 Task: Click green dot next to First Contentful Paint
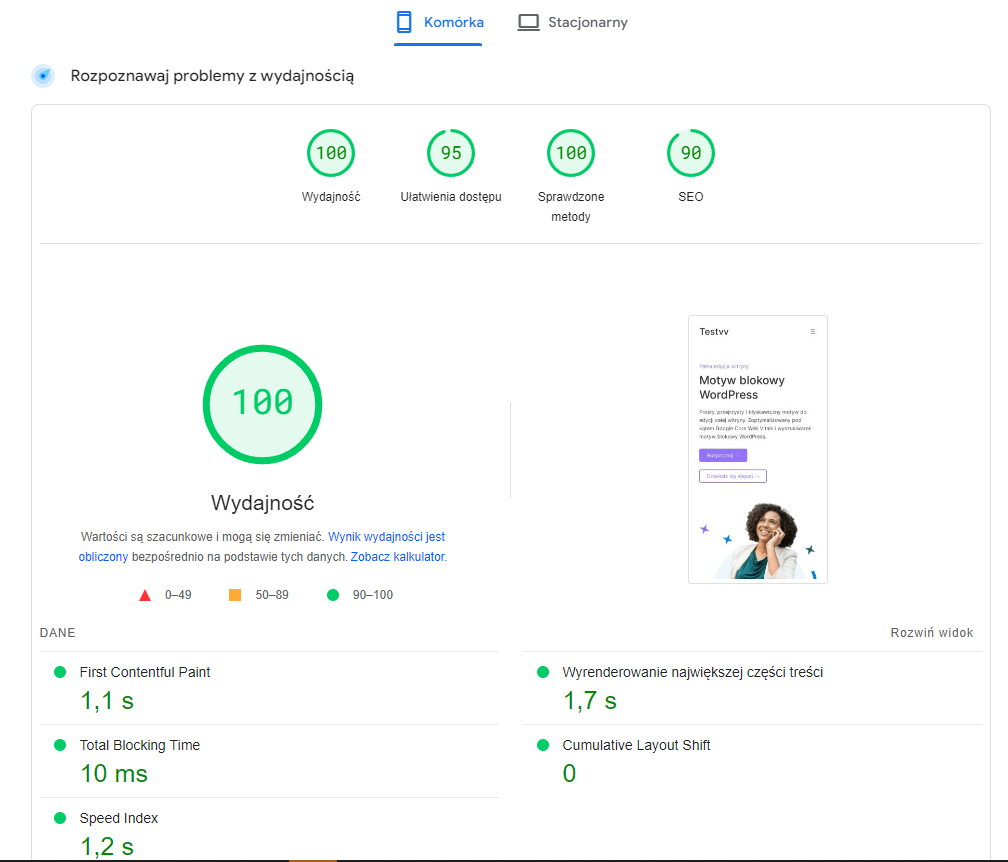click(x=62, y=672)
